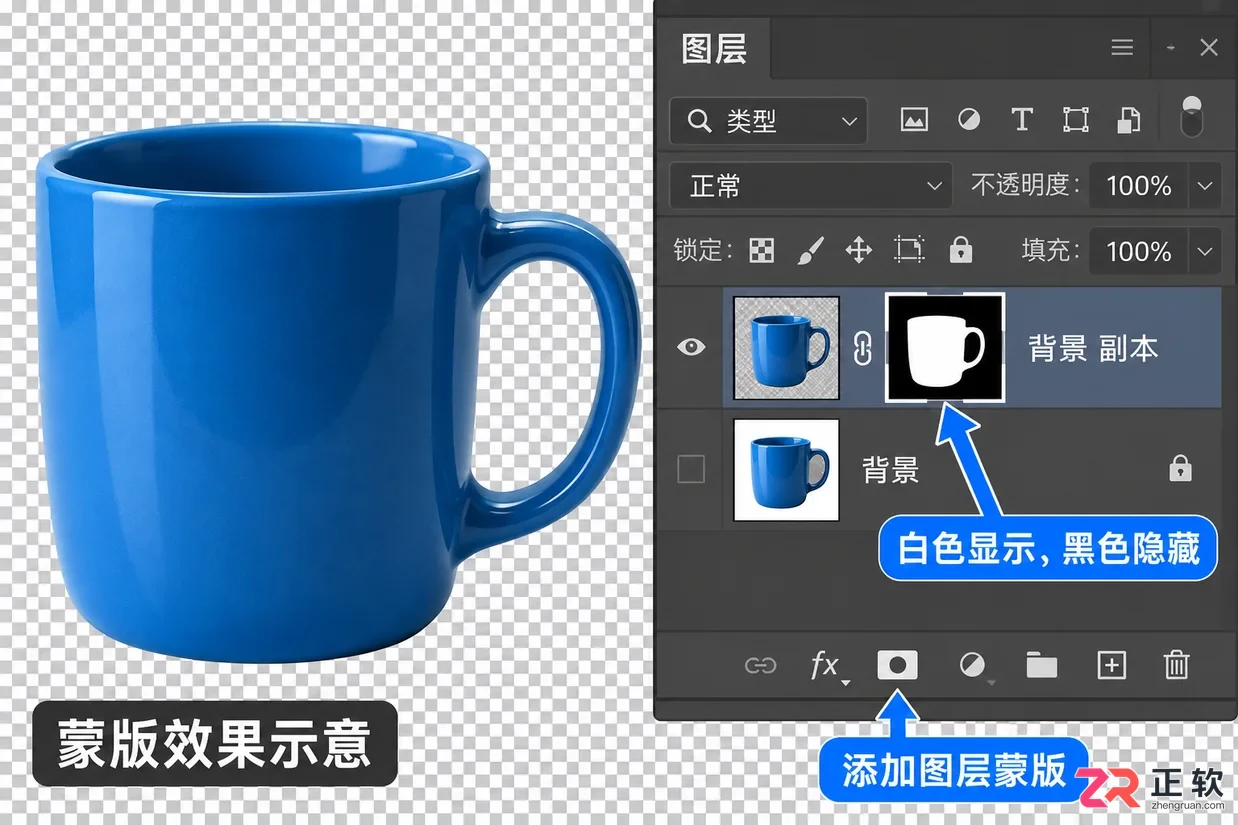Lock all layer attributes

(x=961, y=249)
